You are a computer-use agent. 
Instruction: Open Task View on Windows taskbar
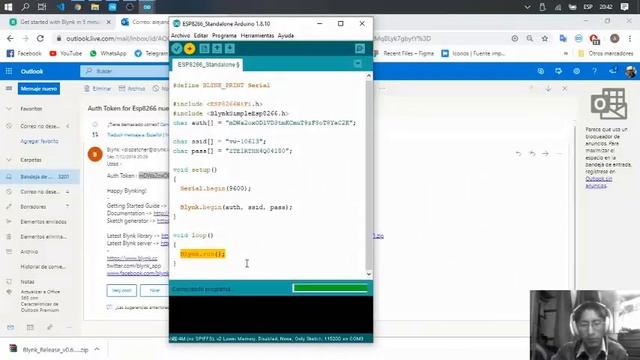[x=42, y=7]
